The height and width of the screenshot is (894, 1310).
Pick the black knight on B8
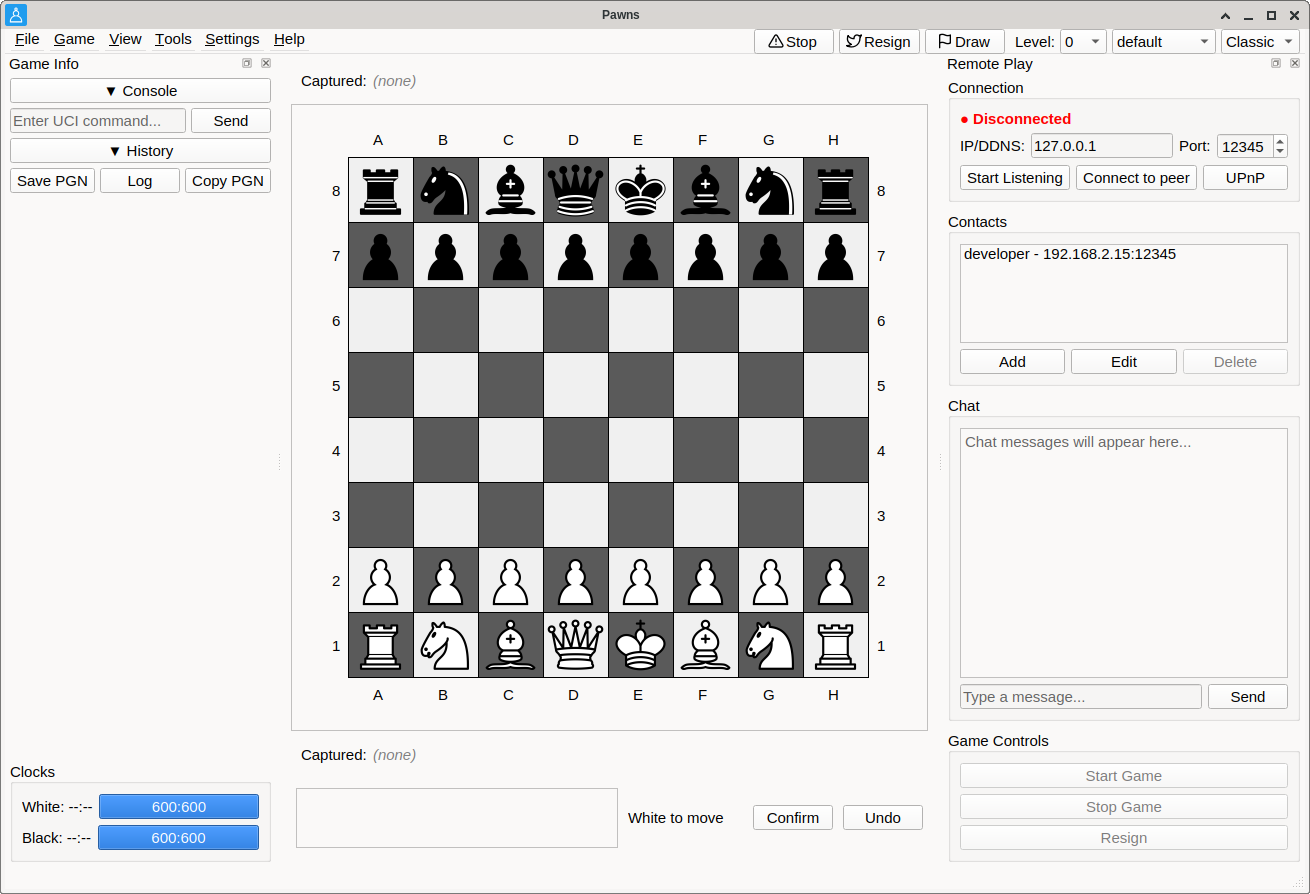[x=443, y=190]
